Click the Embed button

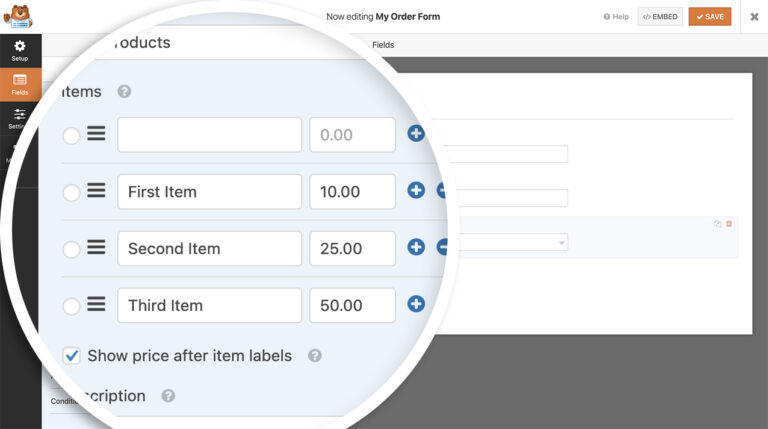point(659,16)
